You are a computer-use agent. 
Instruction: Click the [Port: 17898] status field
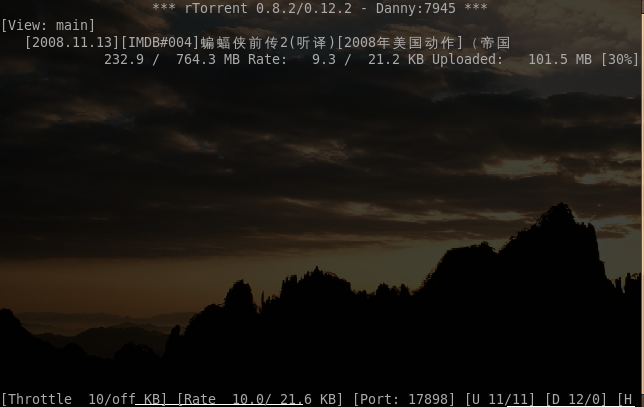pyautogui.click(x=404, y=399)
